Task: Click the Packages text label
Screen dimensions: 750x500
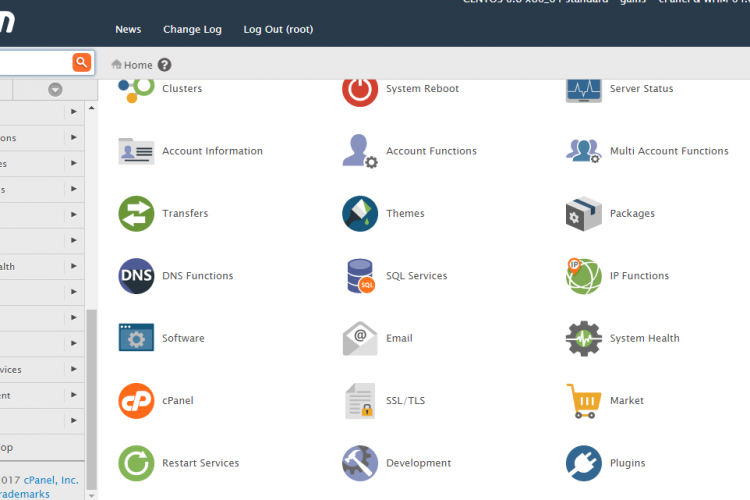Action: 632,213
